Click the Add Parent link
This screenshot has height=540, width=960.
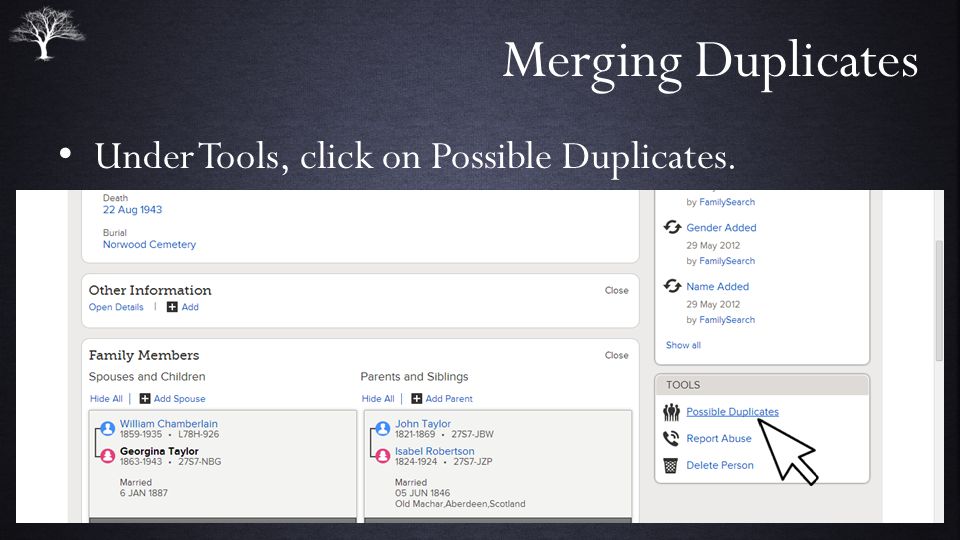pos(449,399)
